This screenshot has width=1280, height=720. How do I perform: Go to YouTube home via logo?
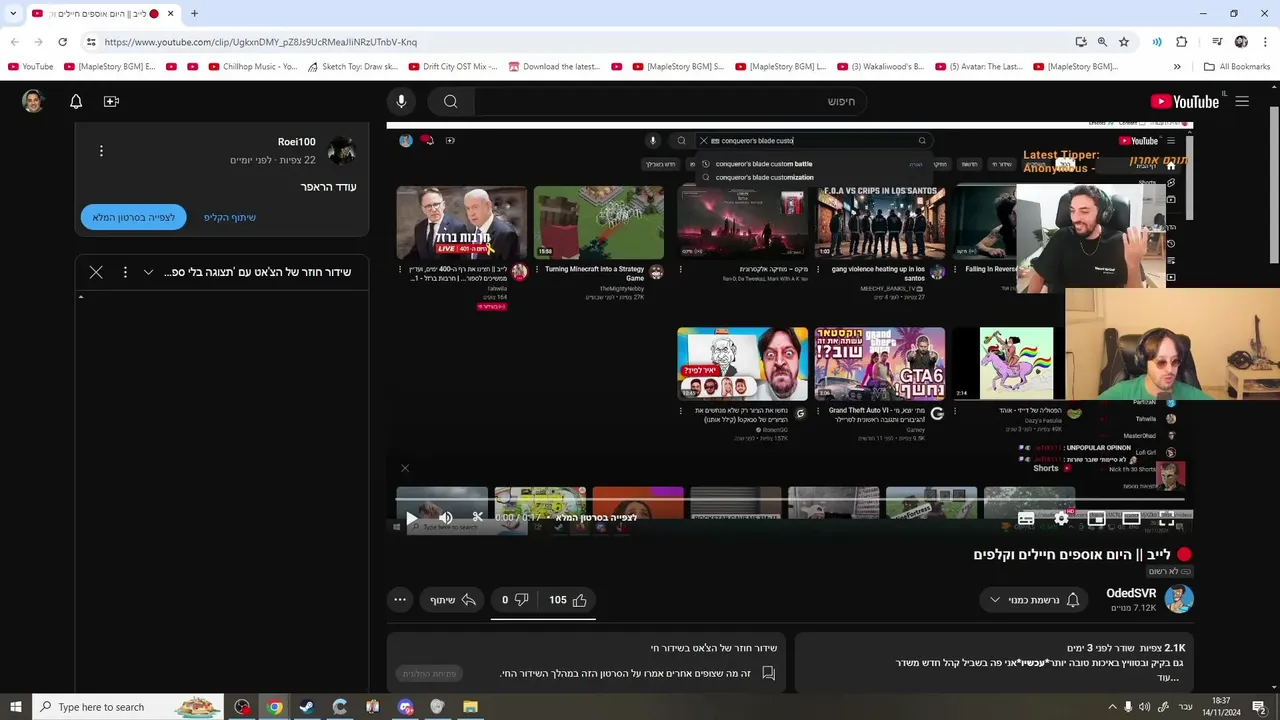point(1185,101)
